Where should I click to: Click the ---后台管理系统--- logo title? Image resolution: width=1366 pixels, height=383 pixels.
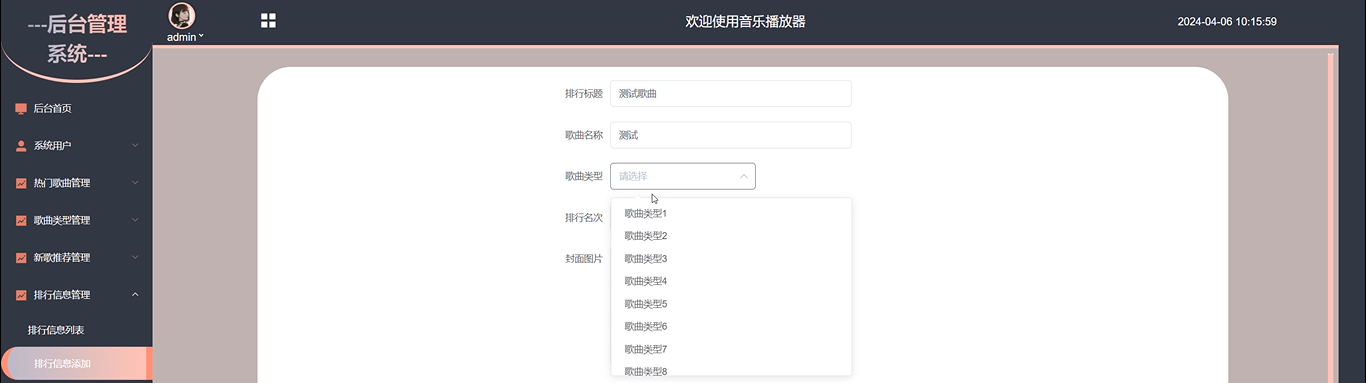coord(76,39)
